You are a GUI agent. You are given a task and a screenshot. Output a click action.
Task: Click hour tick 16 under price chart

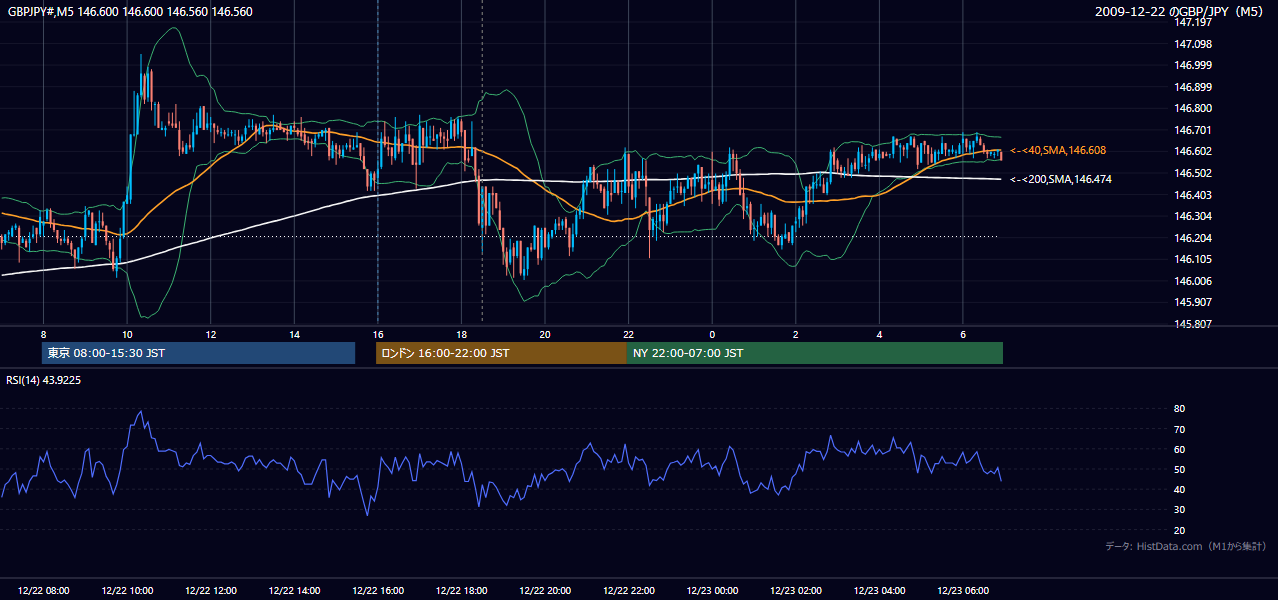pyautogui.click(x=378, y=334)
